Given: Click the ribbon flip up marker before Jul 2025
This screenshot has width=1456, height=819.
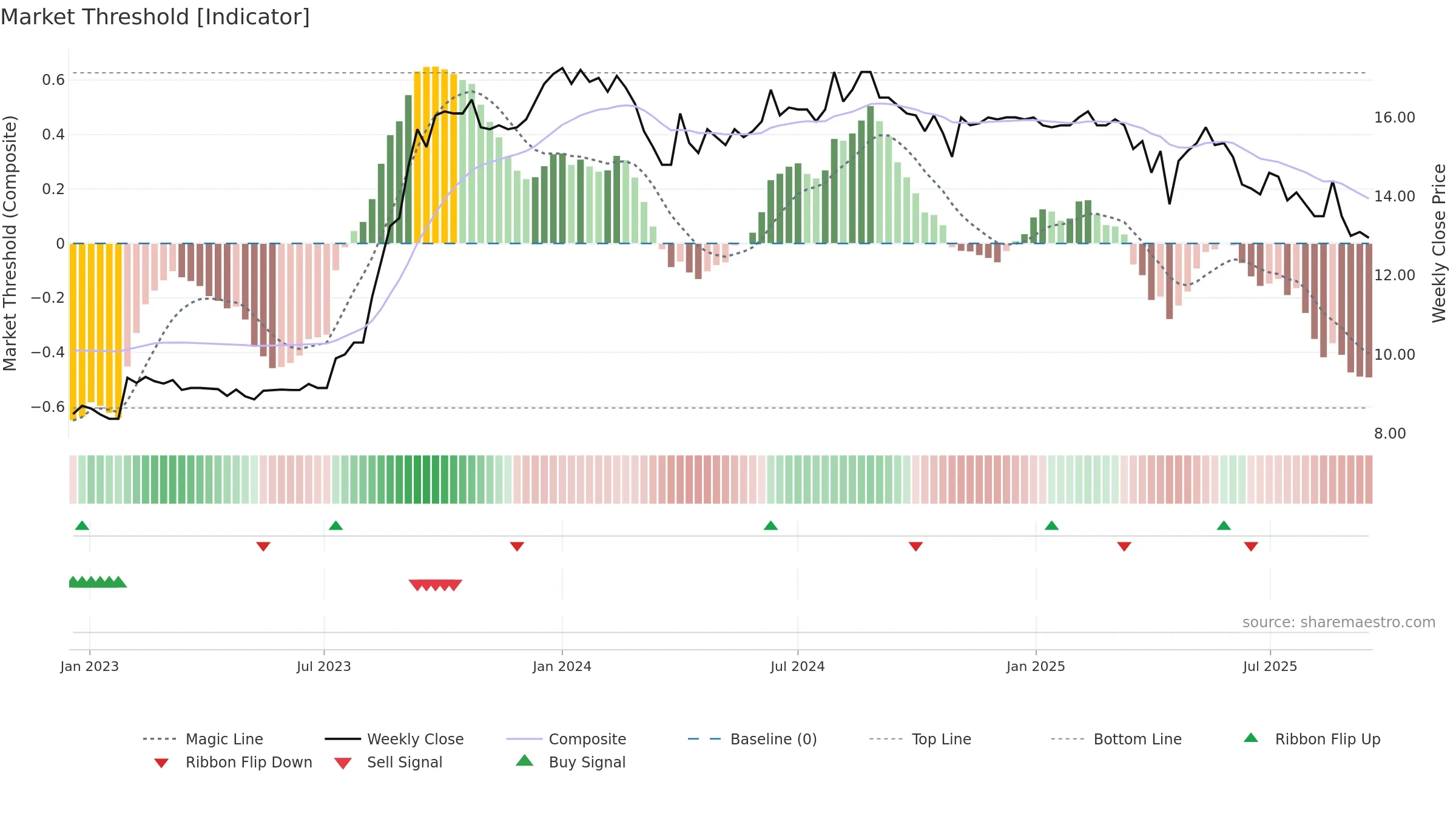Looking at the screenshot, I should [x=1224, y=525].
